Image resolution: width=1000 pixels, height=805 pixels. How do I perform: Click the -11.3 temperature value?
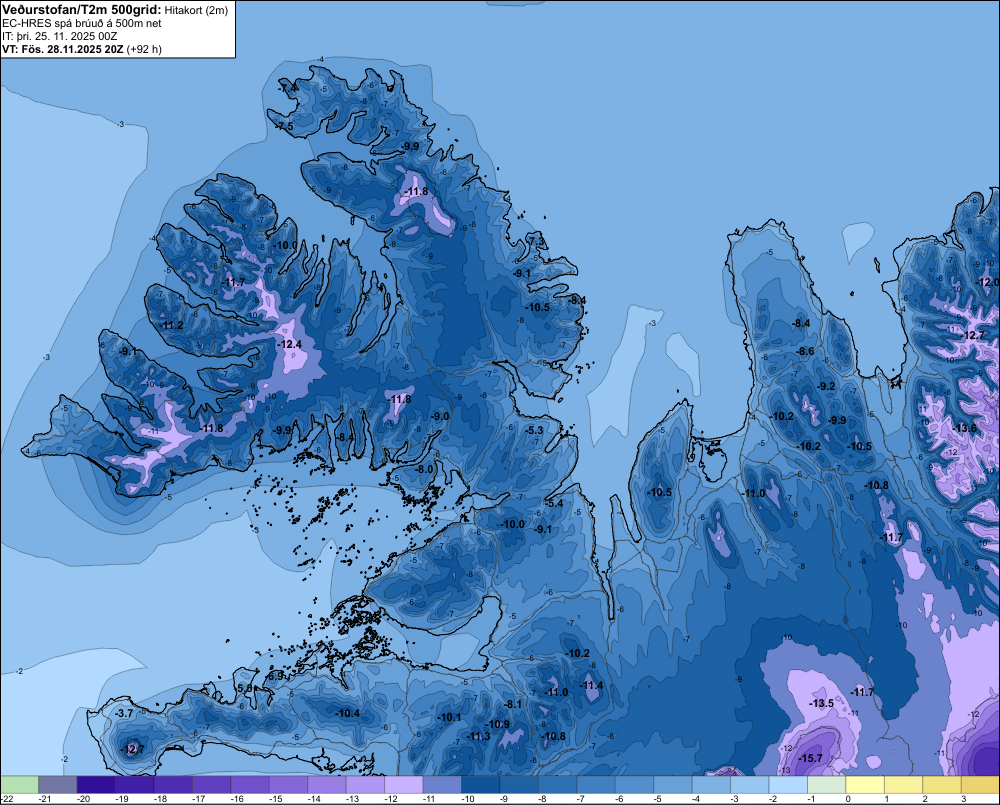(x=478, y=736)
